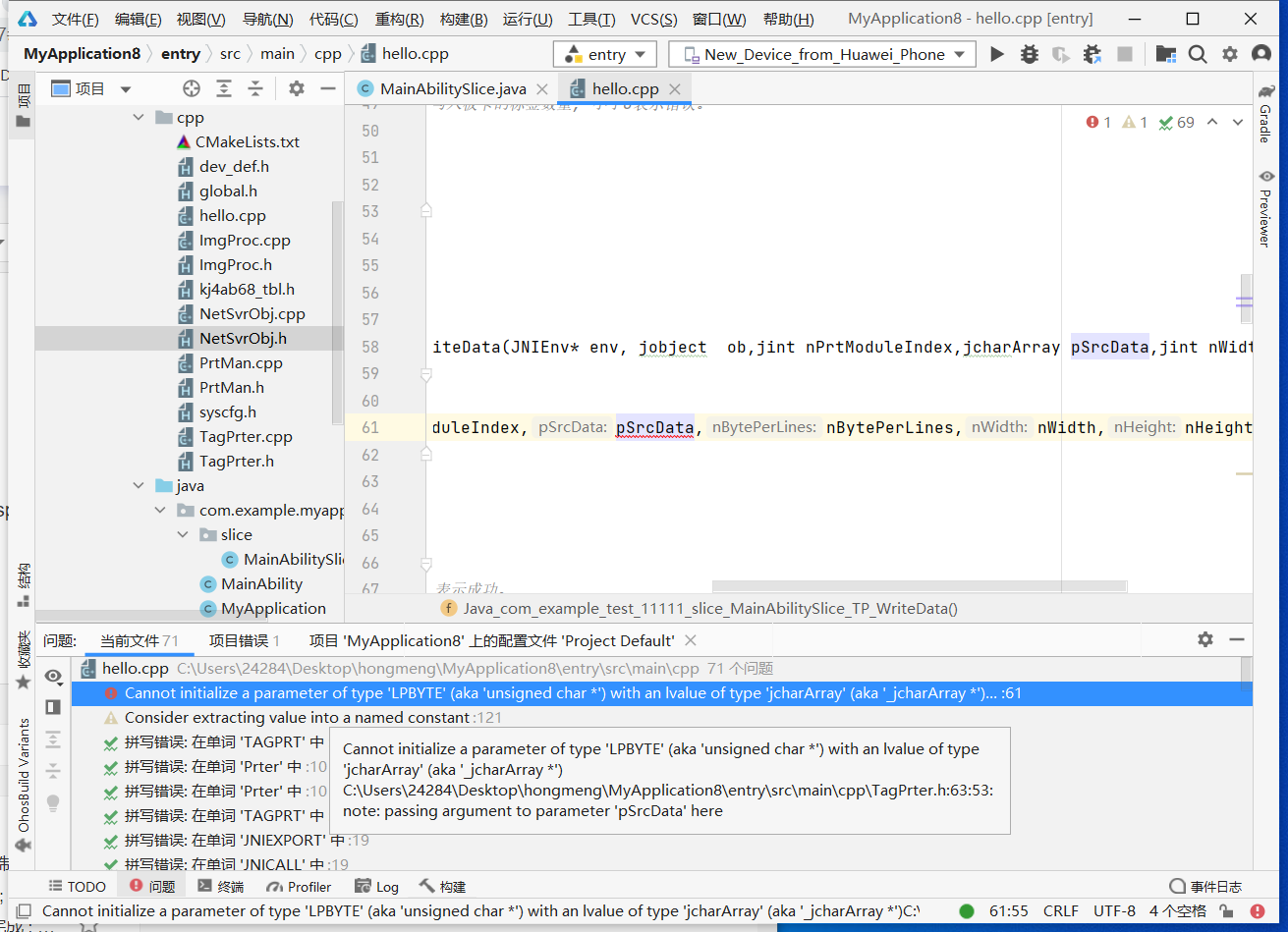Toggle the read-only lock icon in status bar

click(x=1226, y=911)
